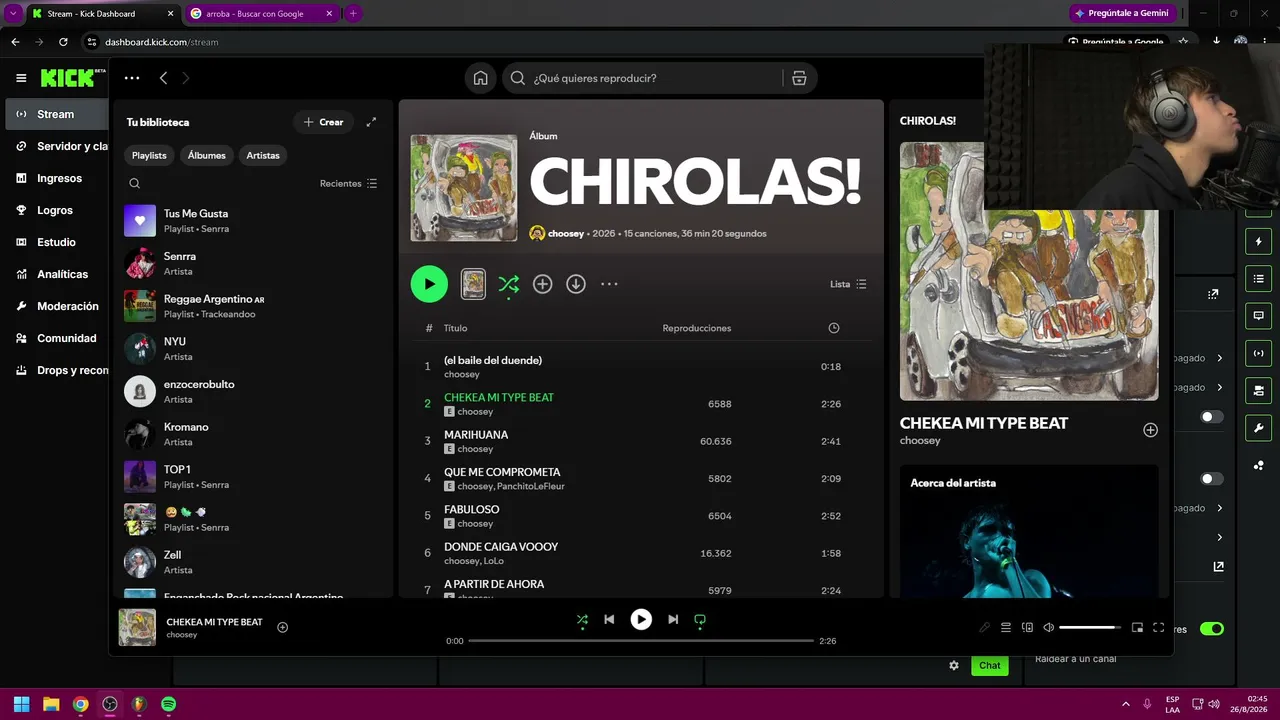The width and height of the screenshot is (1280, 720).
Task: Enter Spotify fullscreen mode
Action: tap(1159, 627)
